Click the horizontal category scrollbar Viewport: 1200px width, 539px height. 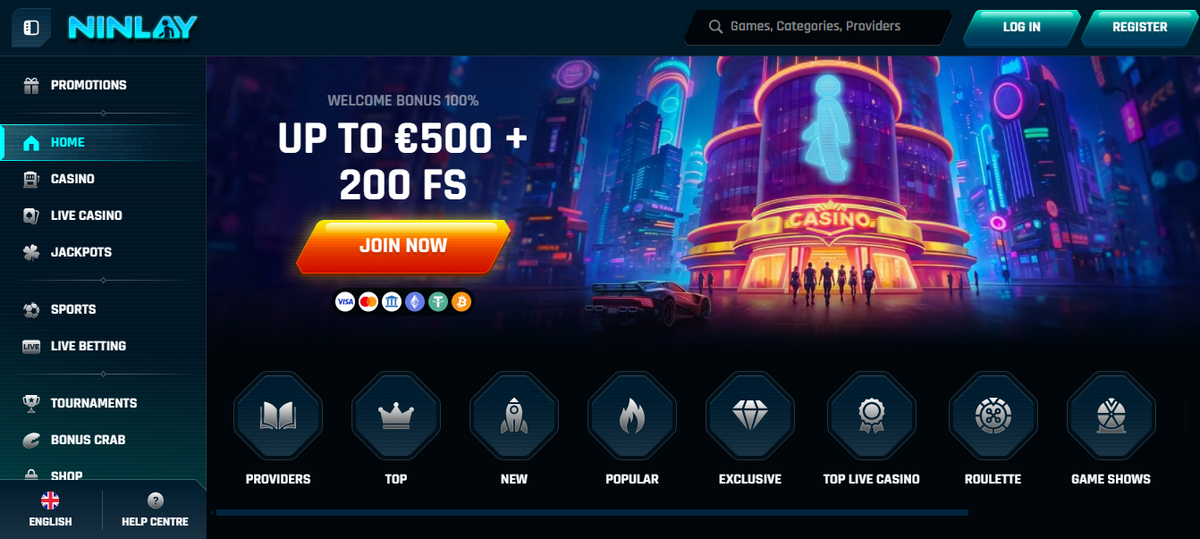592,513
